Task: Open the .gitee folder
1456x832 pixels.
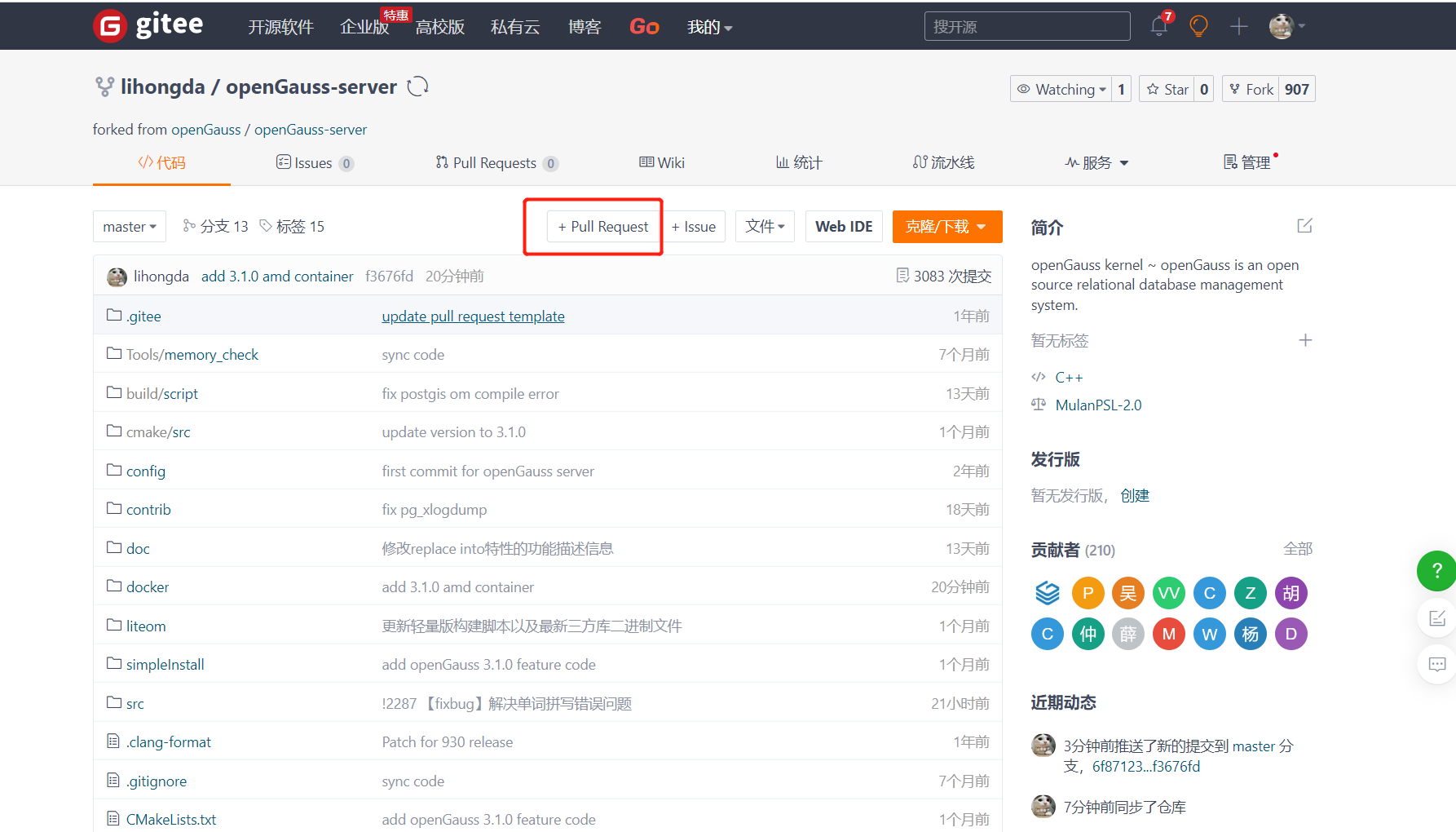Action: click(143, 316)
